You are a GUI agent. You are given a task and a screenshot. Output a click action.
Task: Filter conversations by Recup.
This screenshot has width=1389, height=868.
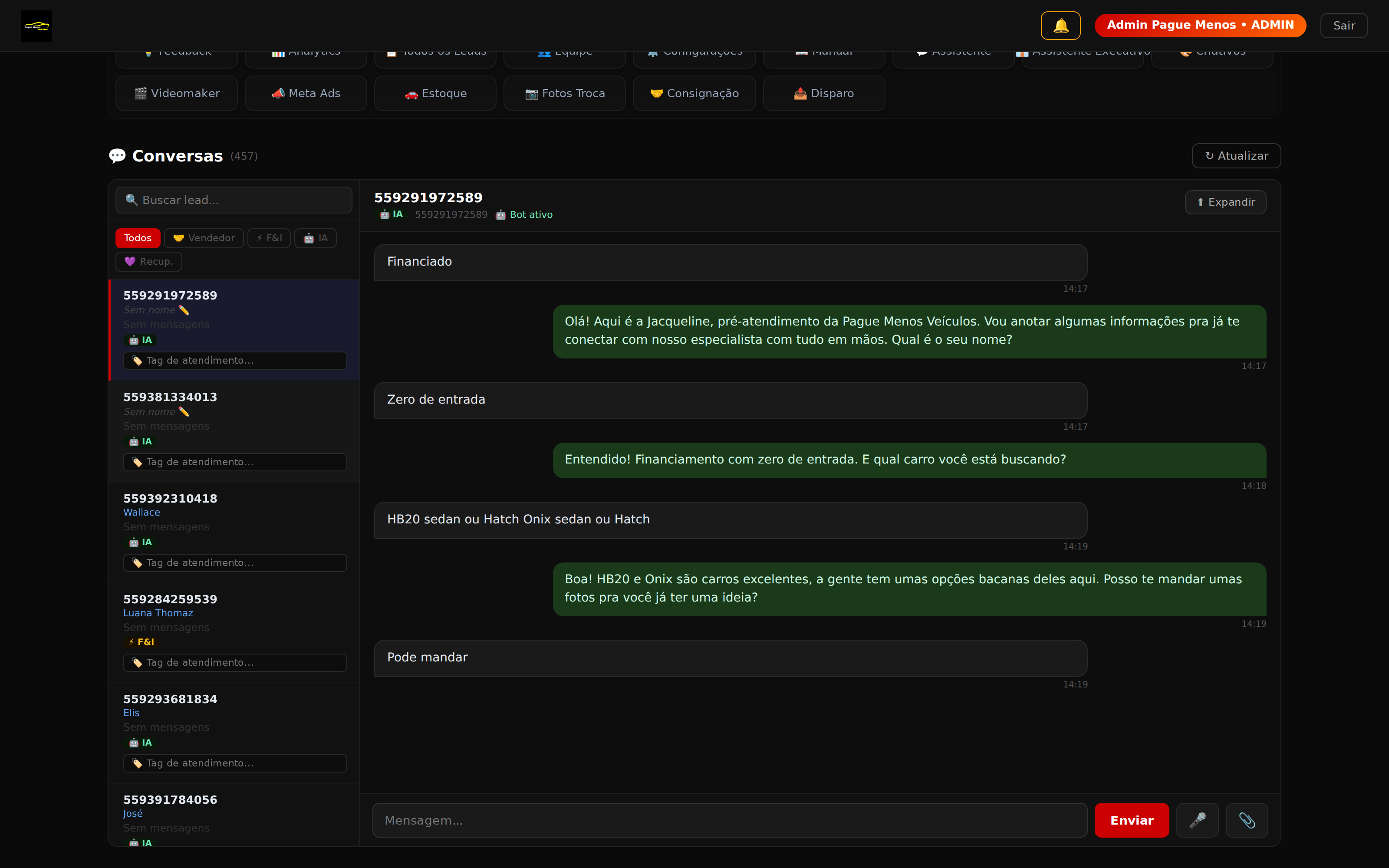pos(148,261)
